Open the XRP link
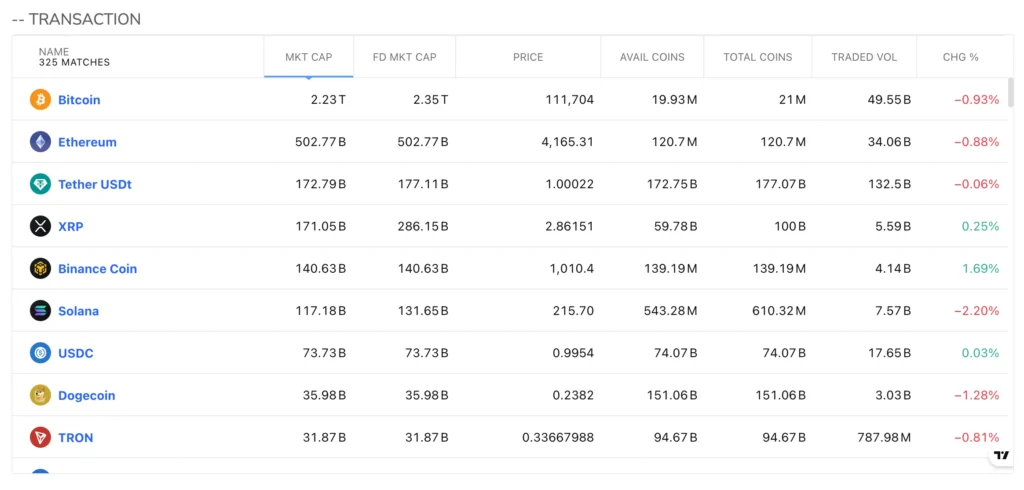The image size is (1024, 490). tap(71, 227)
